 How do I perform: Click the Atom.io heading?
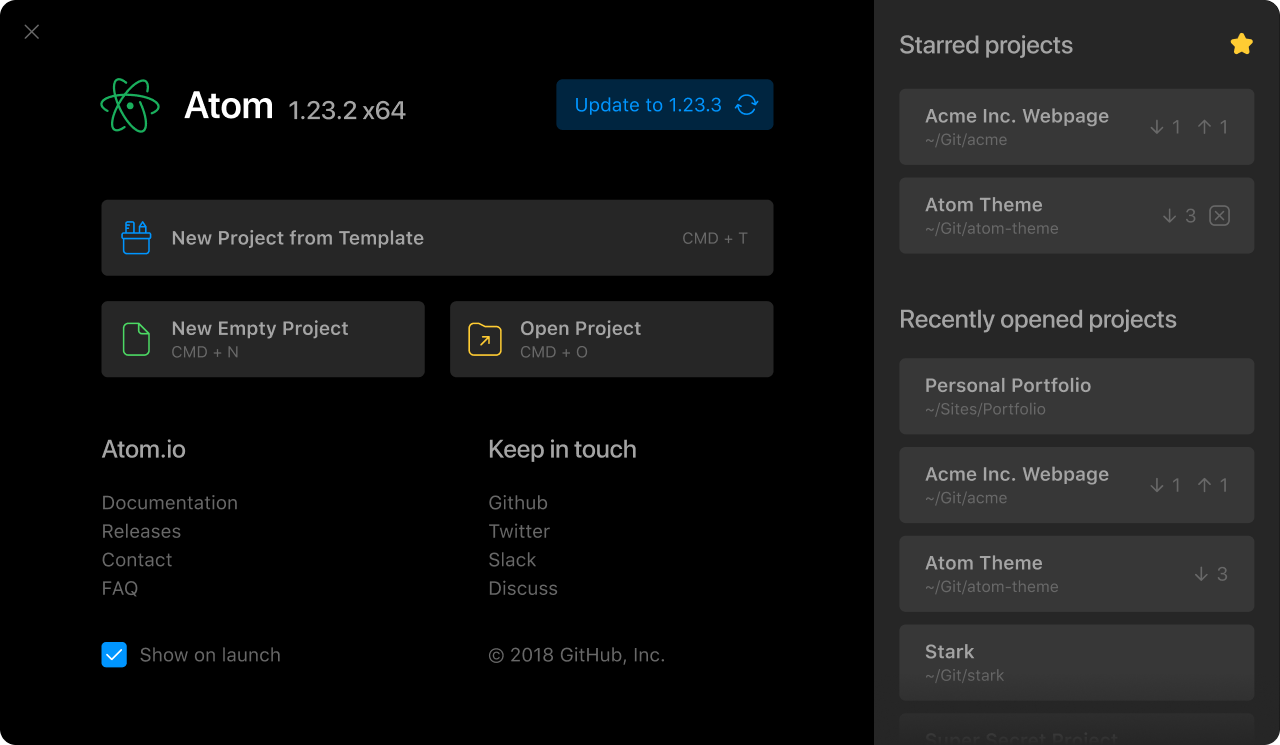point(143,450)
